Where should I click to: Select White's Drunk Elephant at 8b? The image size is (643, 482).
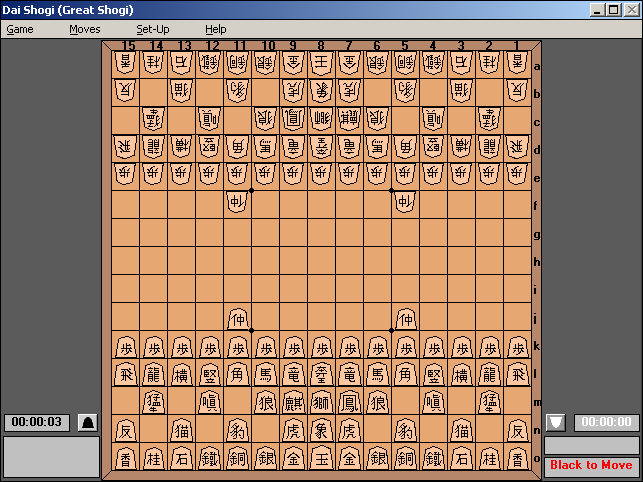(321, 90)
